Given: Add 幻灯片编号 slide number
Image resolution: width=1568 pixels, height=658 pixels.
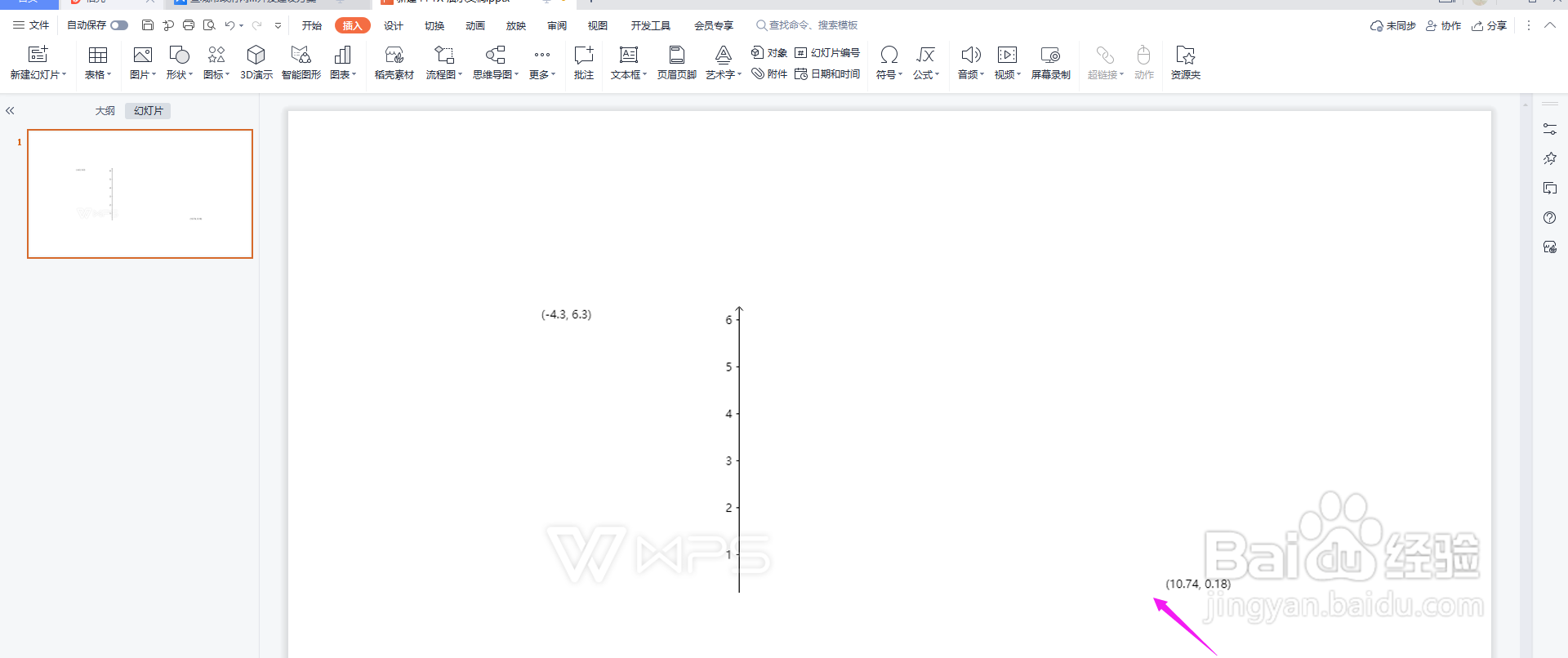Looking at the screenshot, I should [x=827, y=52].
